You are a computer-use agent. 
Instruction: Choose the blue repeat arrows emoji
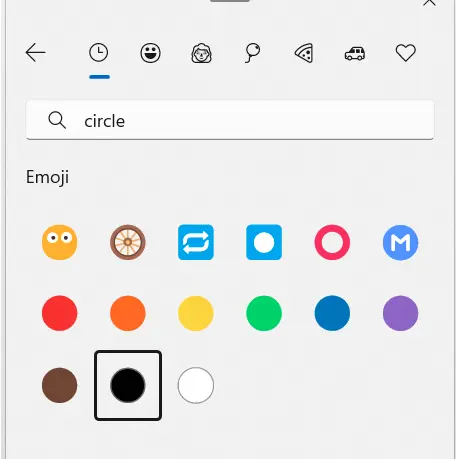(196, 242)
